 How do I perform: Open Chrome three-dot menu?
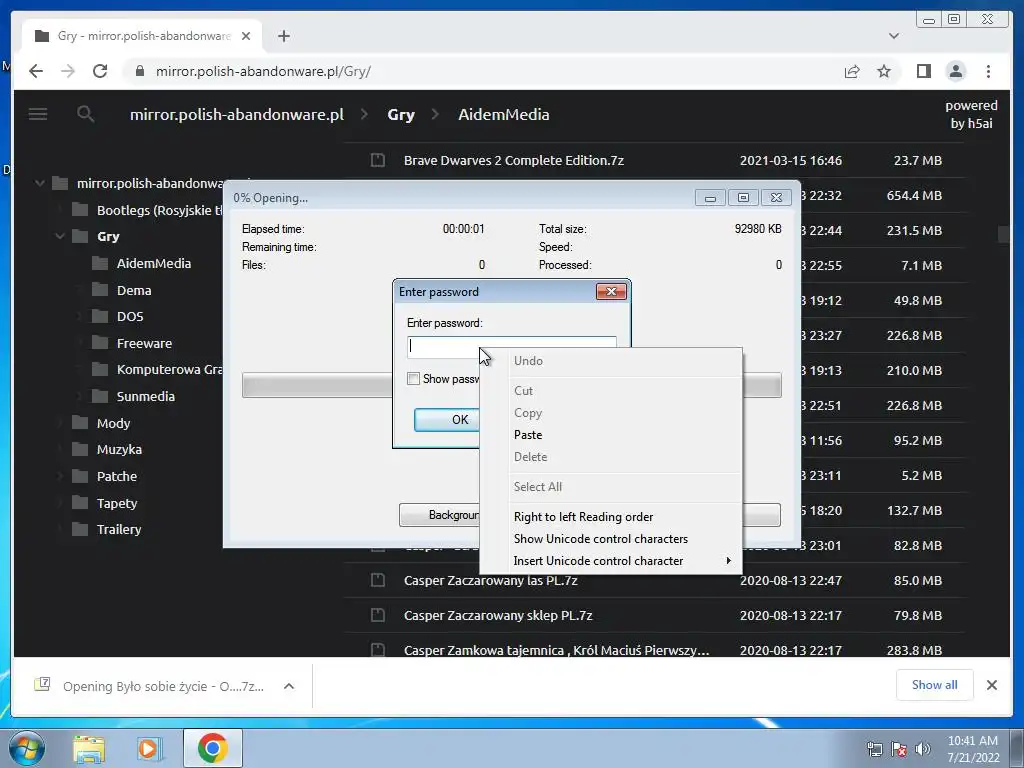click(988, 71)
